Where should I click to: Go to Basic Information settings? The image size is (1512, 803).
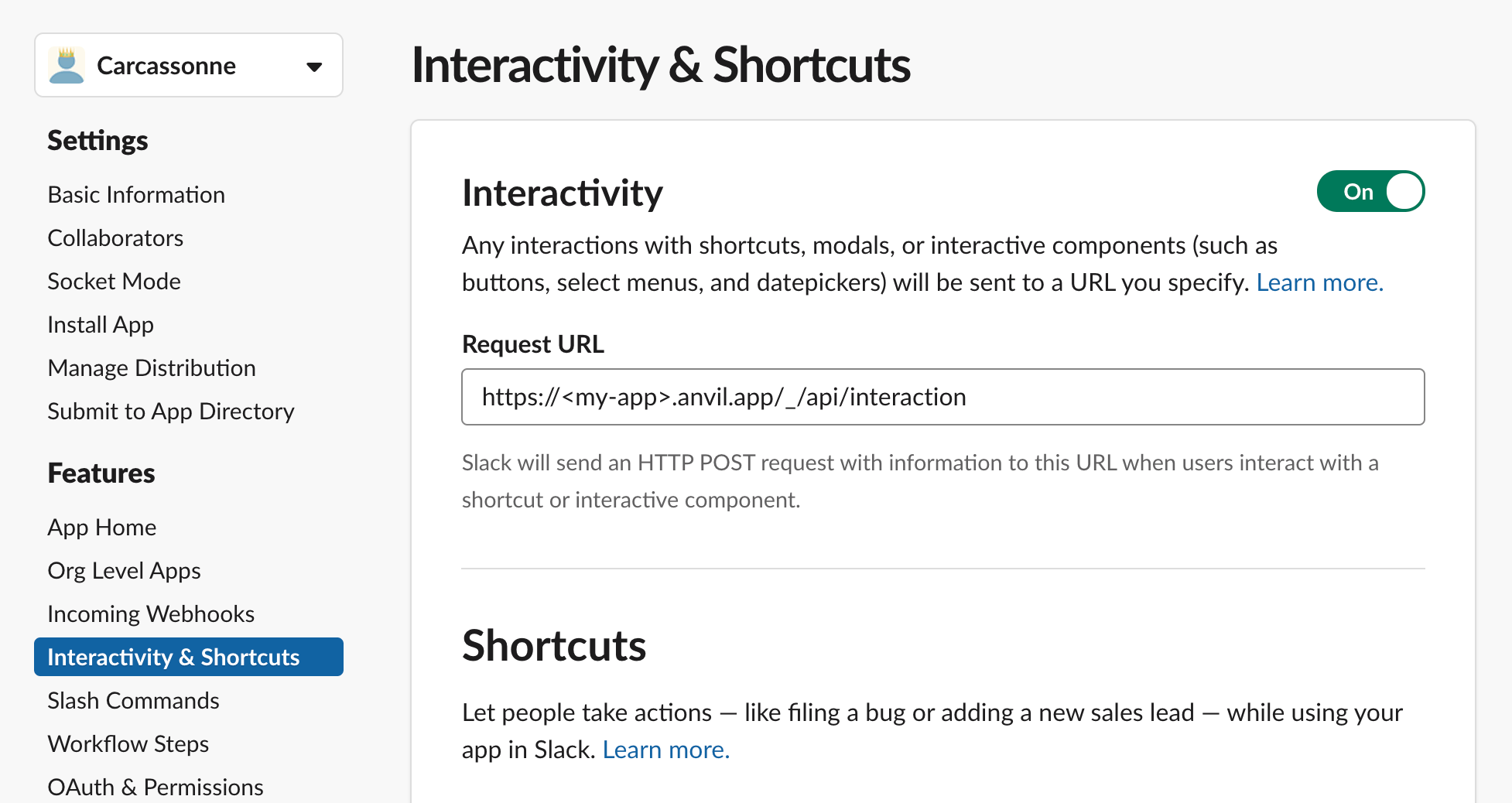pos(136,194)
